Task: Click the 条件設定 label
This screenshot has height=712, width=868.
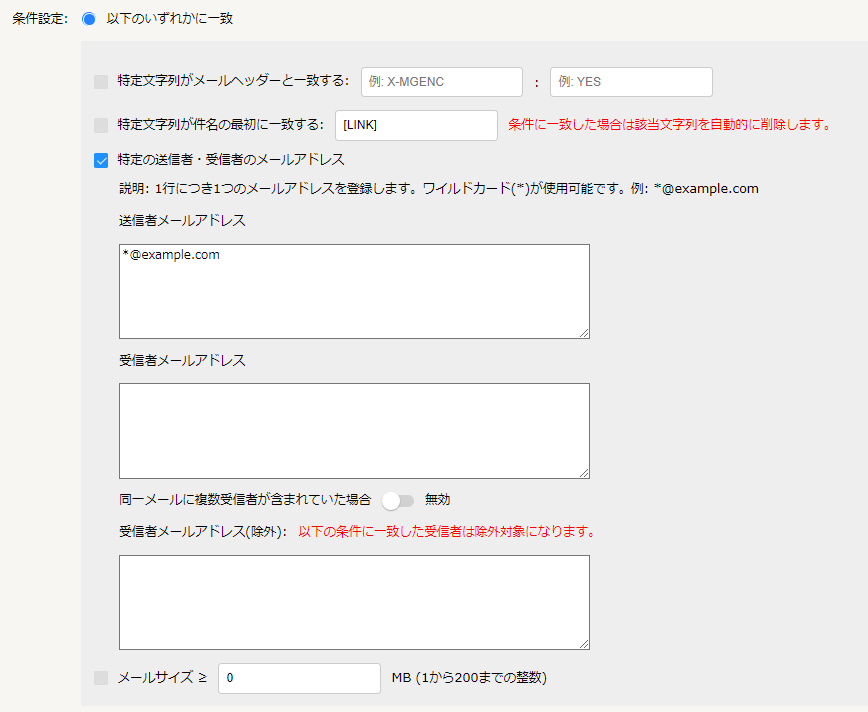Action: pyautogui.click(x=40, y=19)
